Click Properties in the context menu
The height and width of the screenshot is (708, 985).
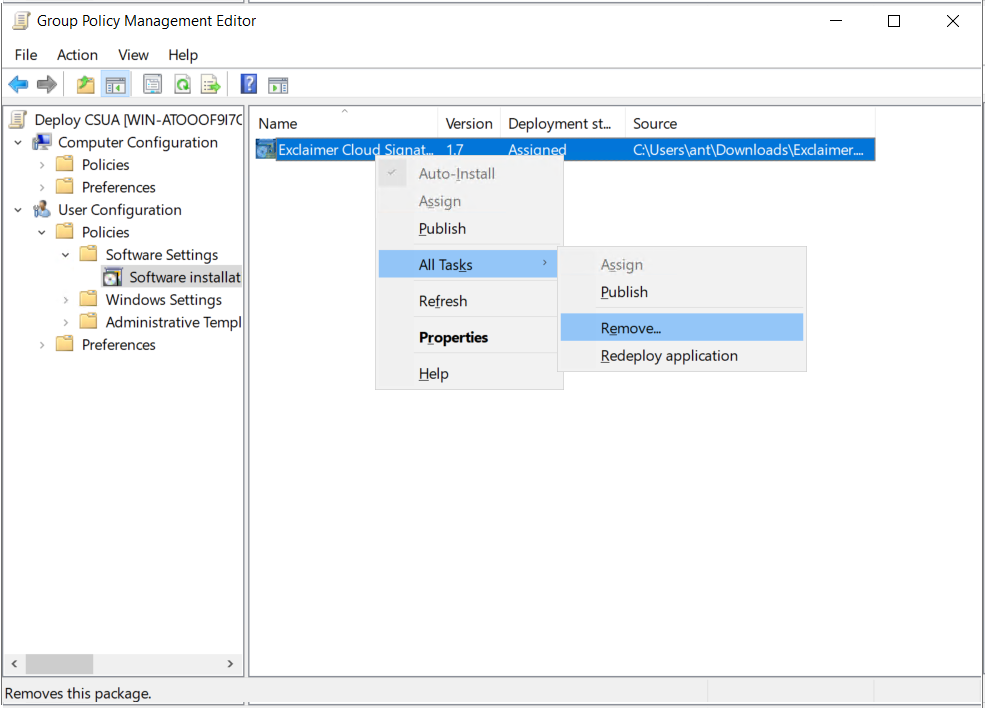click(453, 338)
